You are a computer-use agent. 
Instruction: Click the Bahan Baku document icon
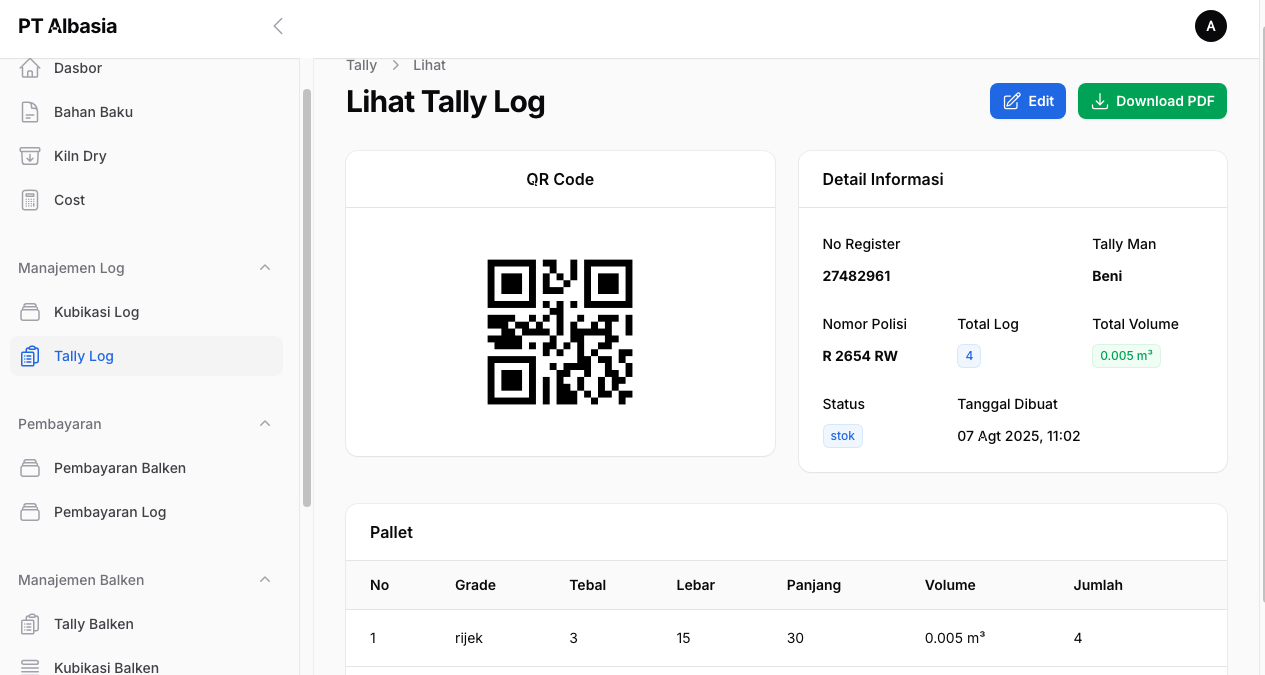pyautogui.click(x=30, y=112)
